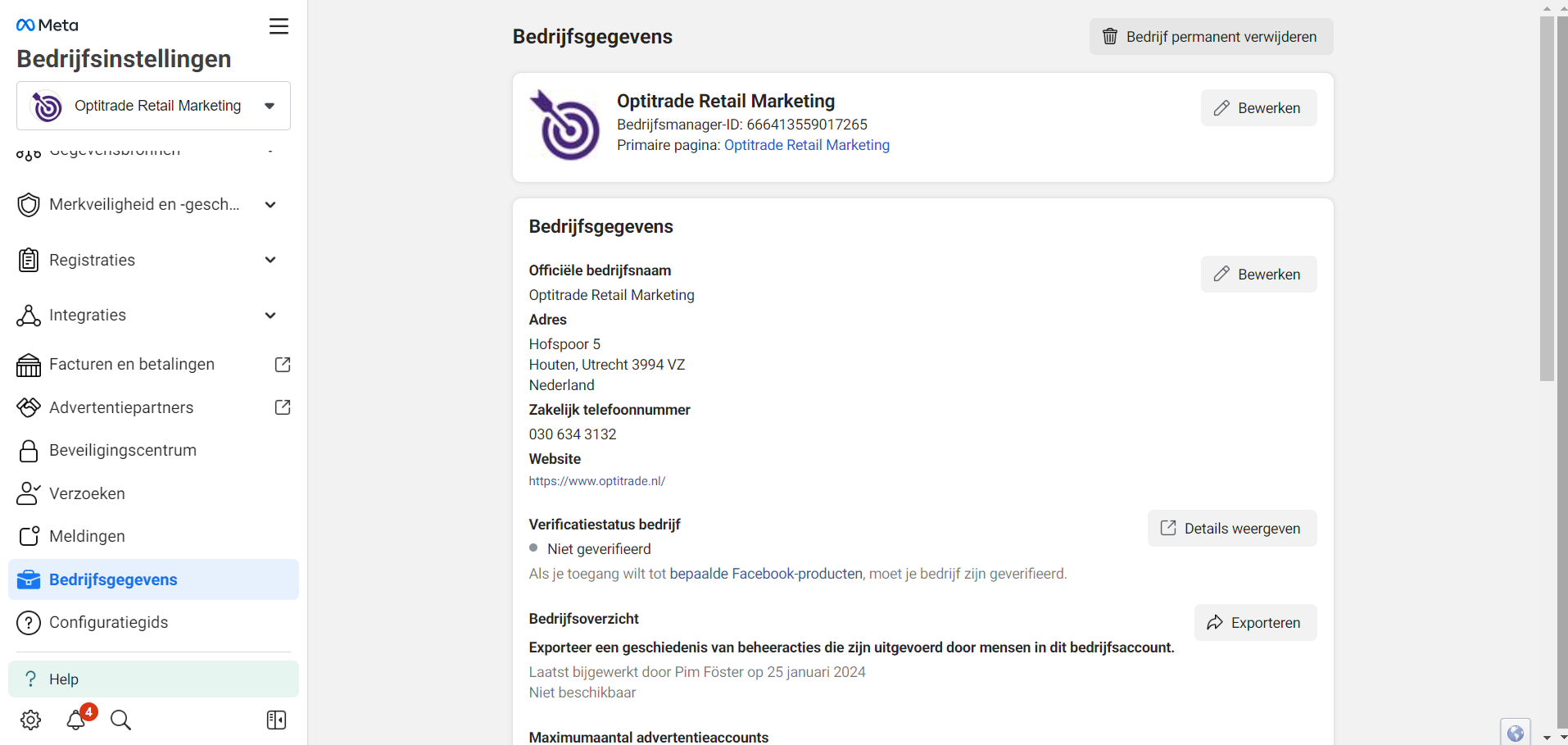Click the Bedrijfsgegevens briefcase icon

pyautogui.click(x=29, y=579)
